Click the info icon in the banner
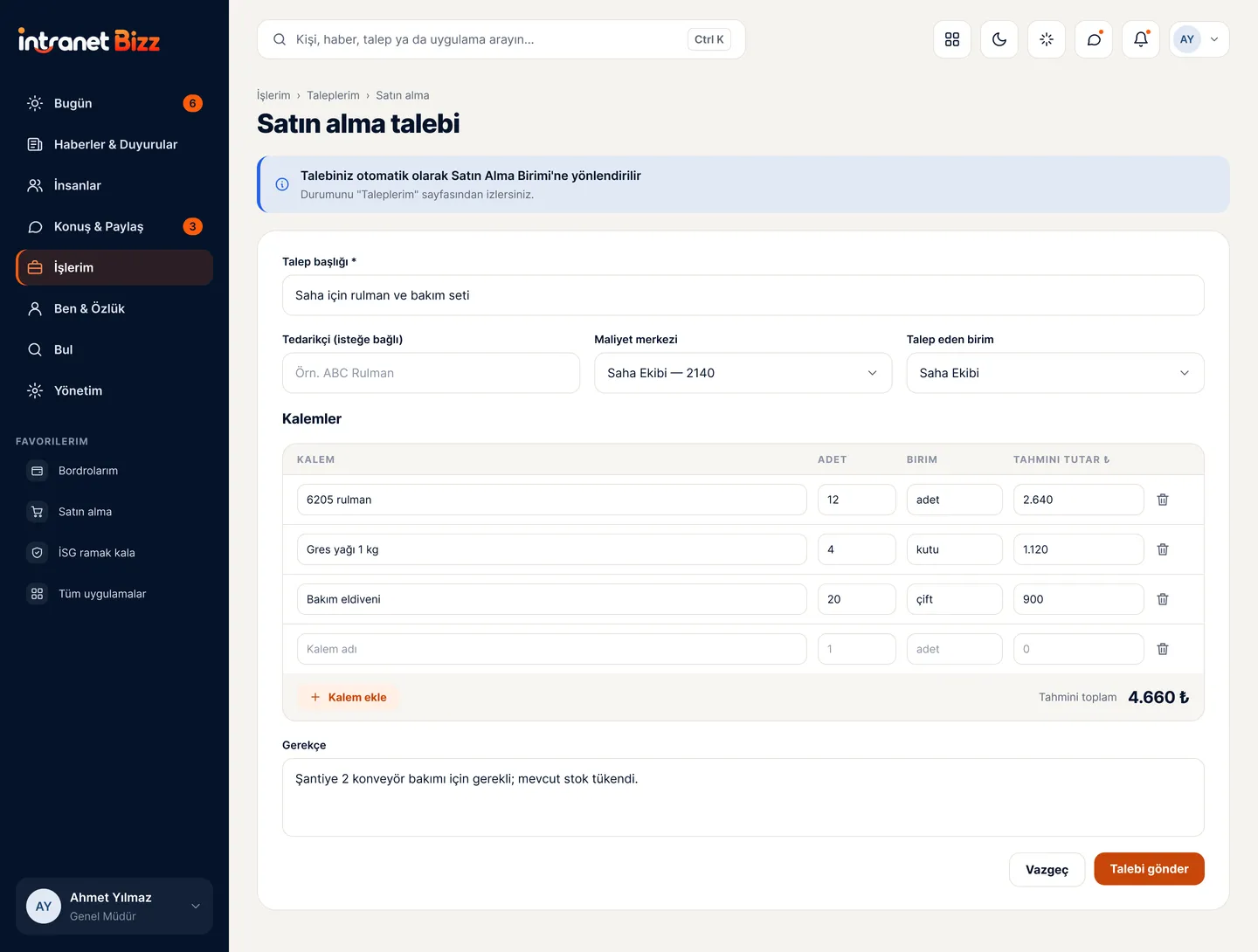The image size is (1258, 952). [282, 184]
